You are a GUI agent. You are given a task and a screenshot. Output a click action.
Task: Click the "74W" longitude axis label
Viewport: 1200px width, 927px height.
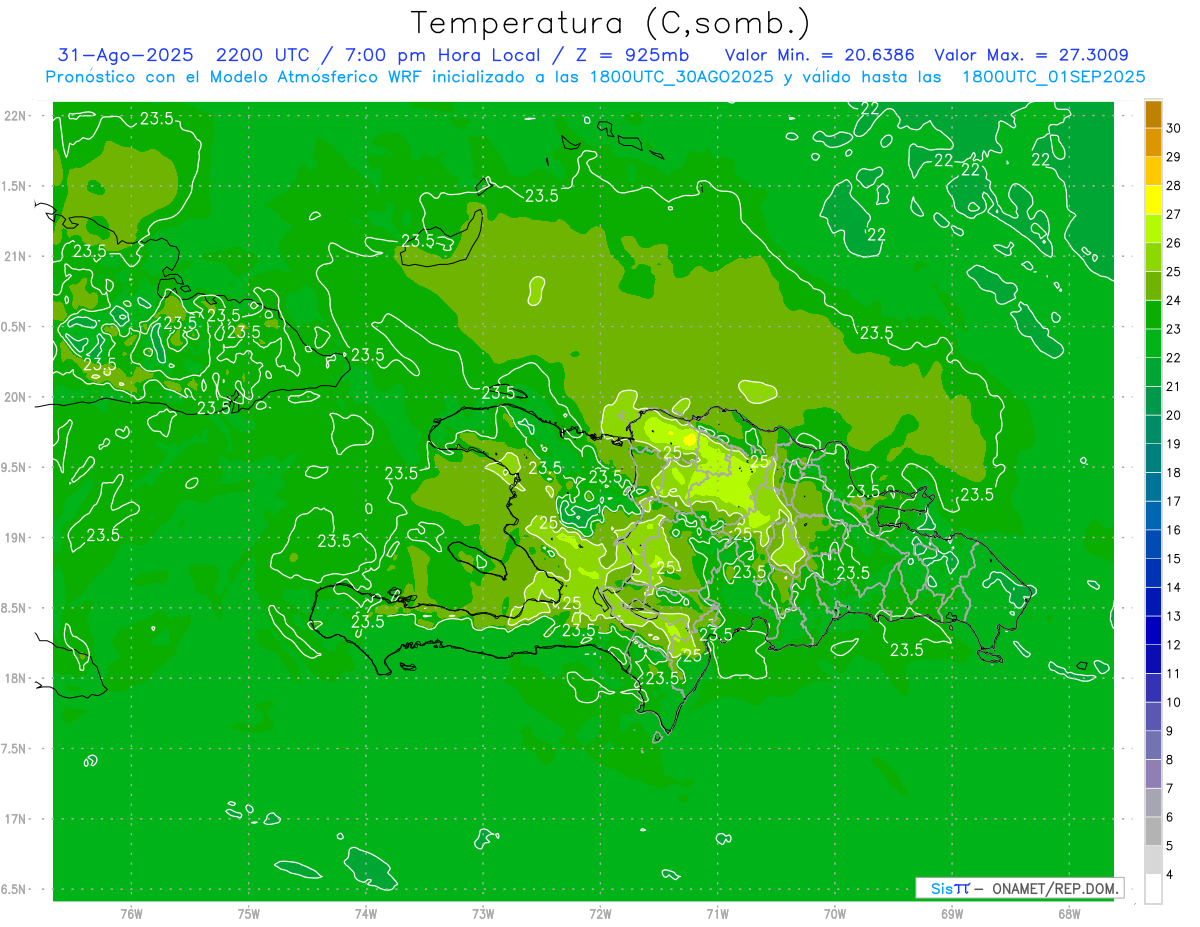click(366, 913)
